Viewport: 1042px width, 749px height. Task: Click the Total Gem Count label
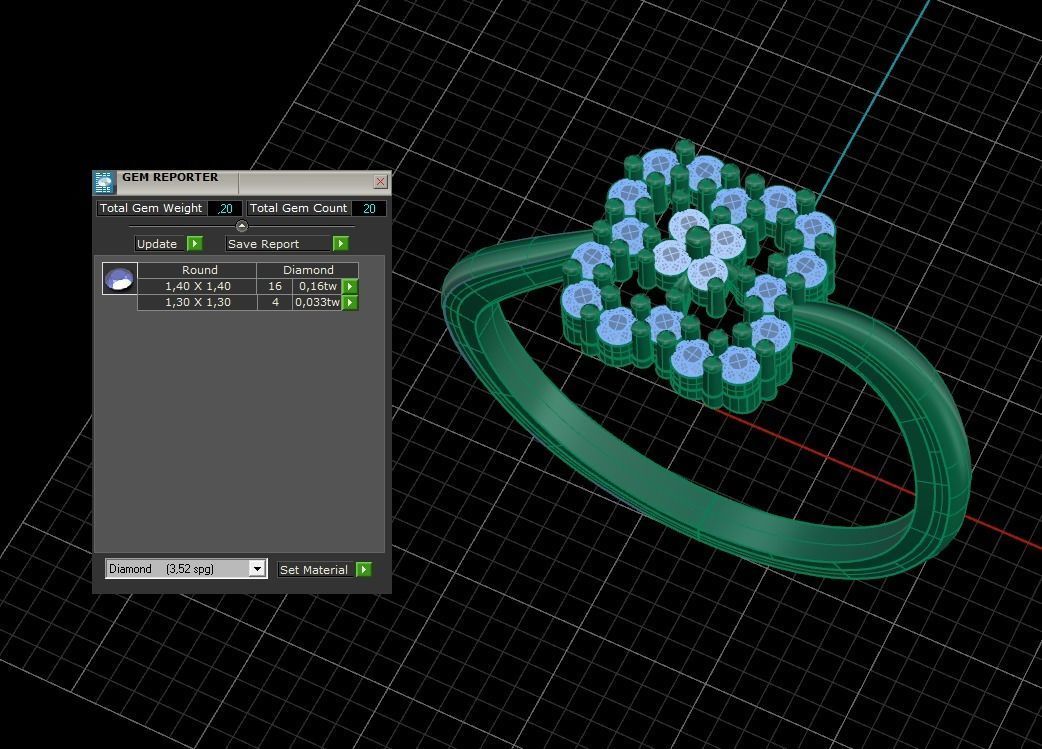click(298, 208)
